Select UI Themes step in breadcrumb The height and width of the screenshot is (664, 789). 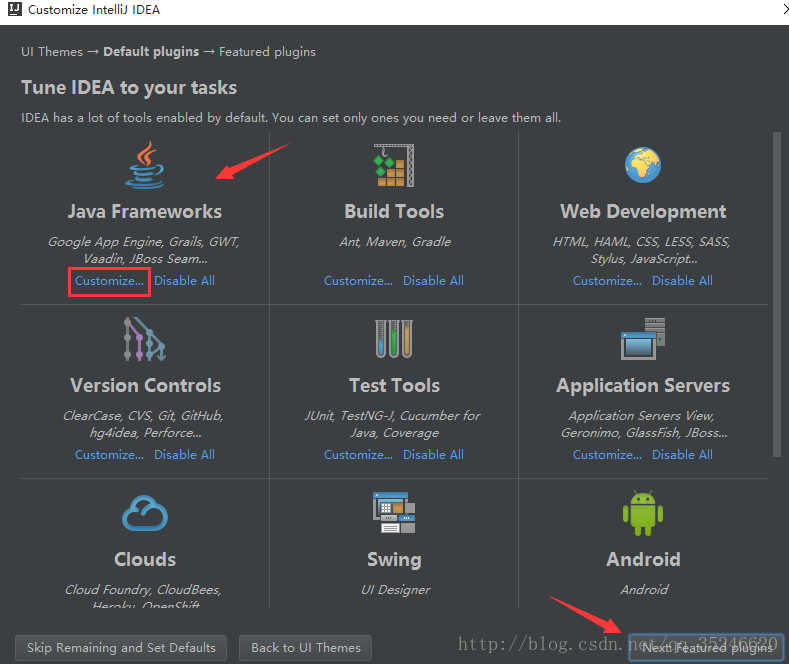click(52, 52)
